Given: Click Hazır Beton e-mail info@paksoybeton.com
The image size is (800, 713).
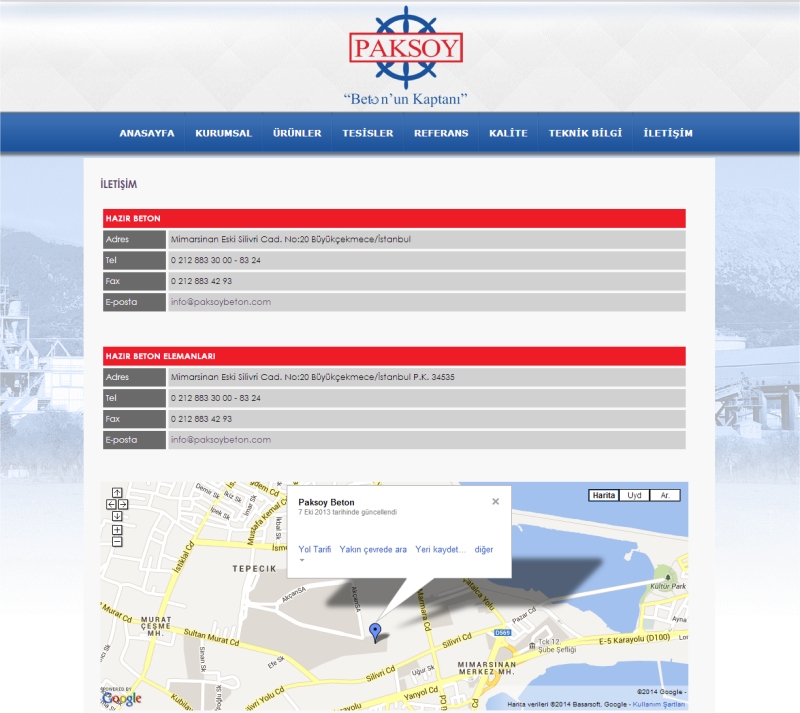Looking at the screenshot, I should [221, 302].
